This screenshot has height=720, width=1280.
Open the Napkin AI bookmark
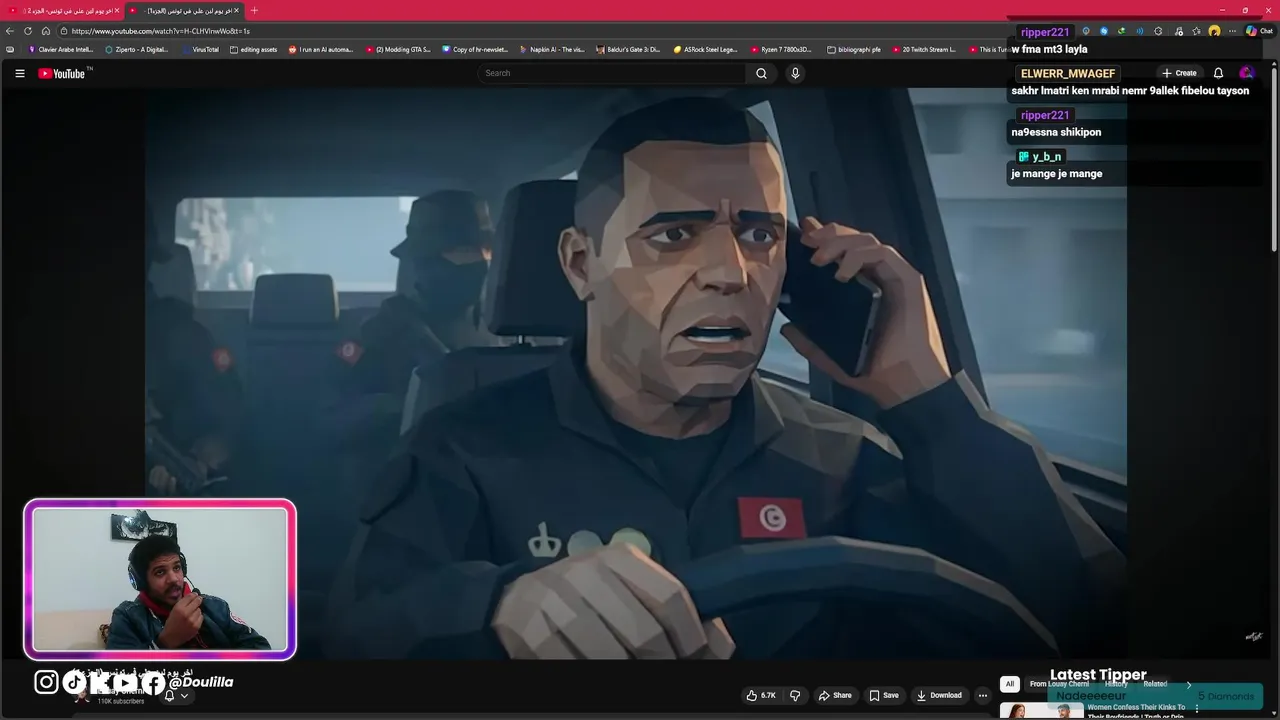pyautogui.click(x=552, y=49)
